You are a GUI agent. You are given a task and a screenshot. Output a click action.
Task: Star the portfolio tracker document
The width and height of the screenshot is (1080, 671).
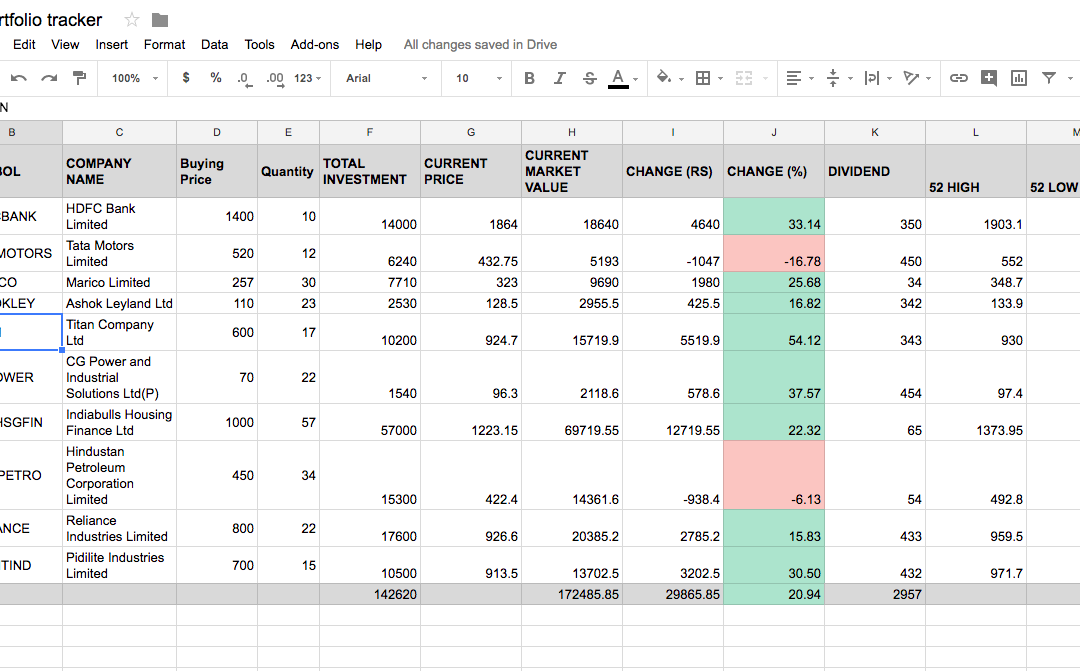pyautogui.click(x=132, y=20)
